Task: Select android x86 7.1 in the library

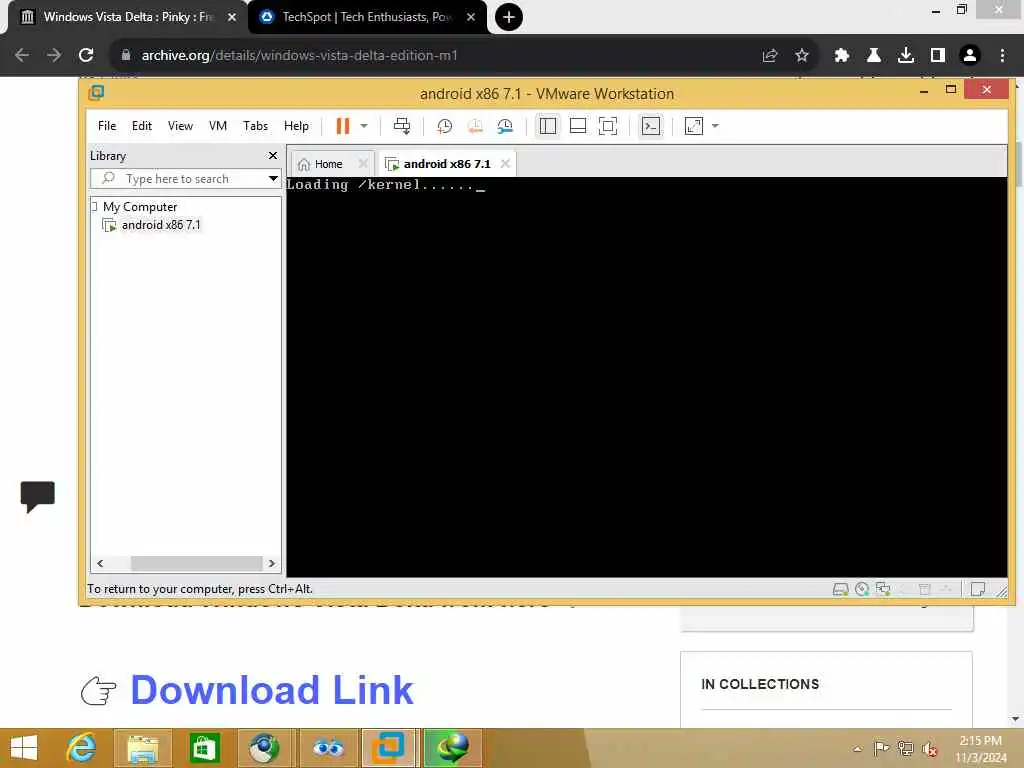Action: (x=161, y=225)
